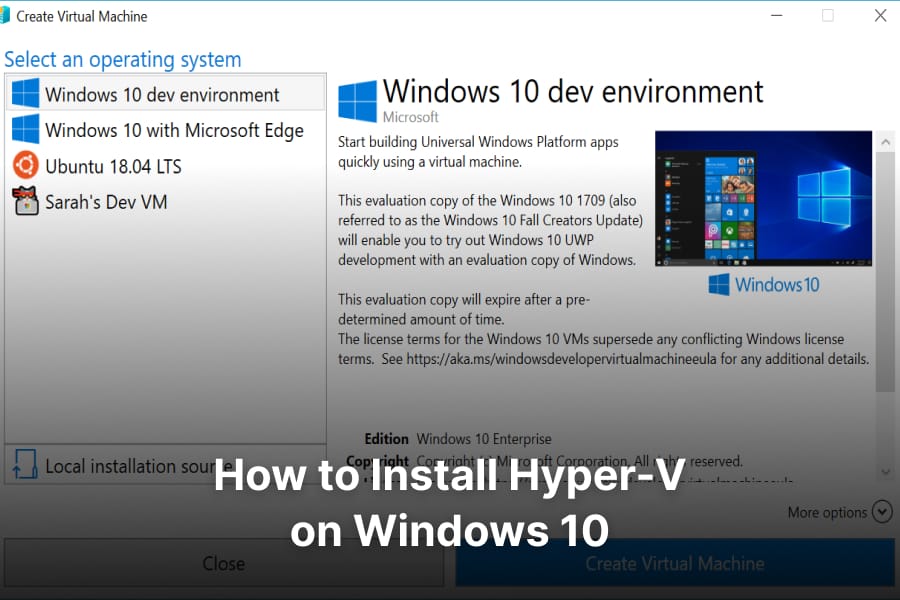Click the 'Windows 10 dev environment' details title
Image resolution: width=900 pixels, height=600 pixels.
click(x=573, y=91)
